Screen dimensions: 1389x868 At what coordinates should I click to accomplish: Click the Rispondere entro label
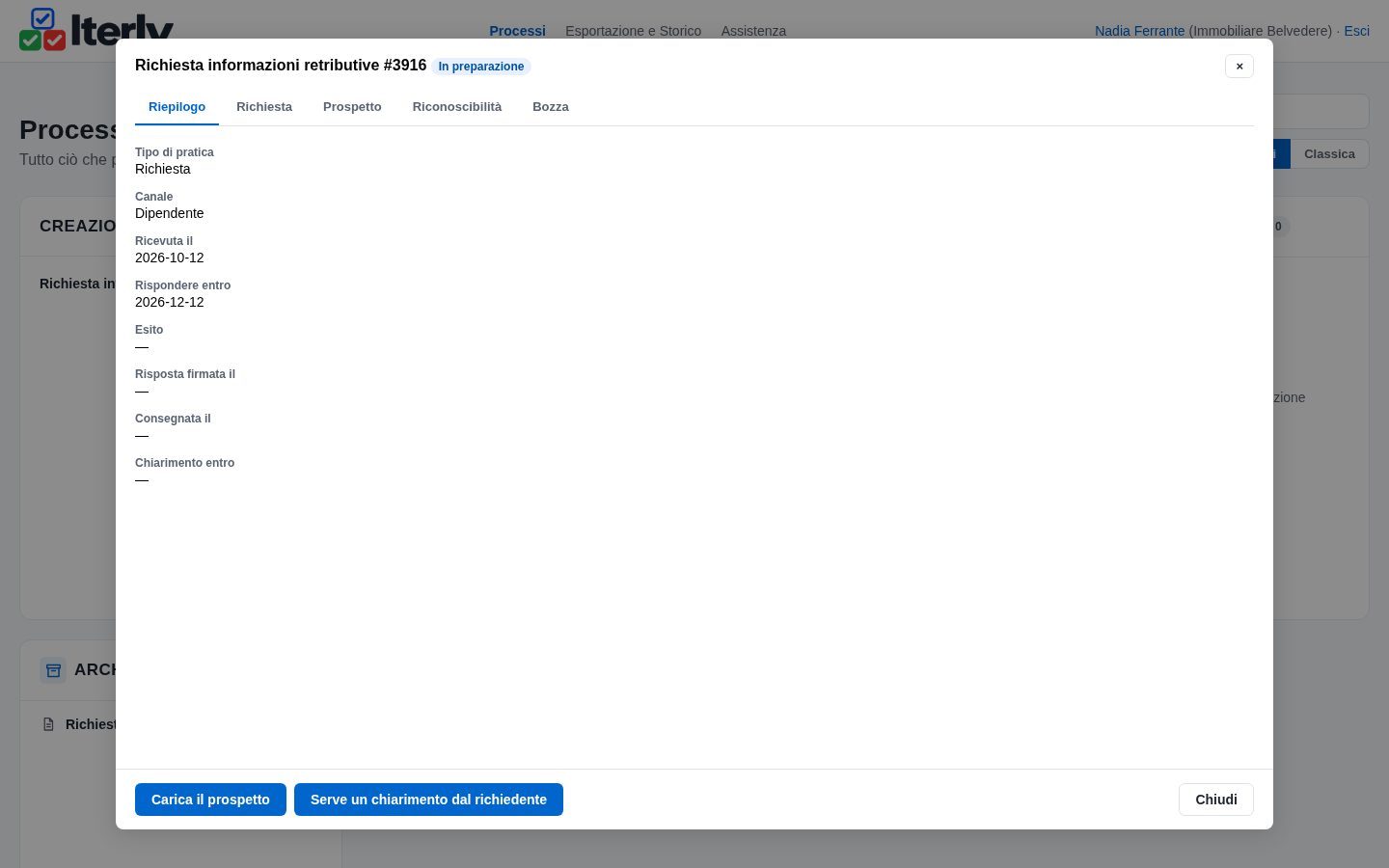tap(183, 285)
